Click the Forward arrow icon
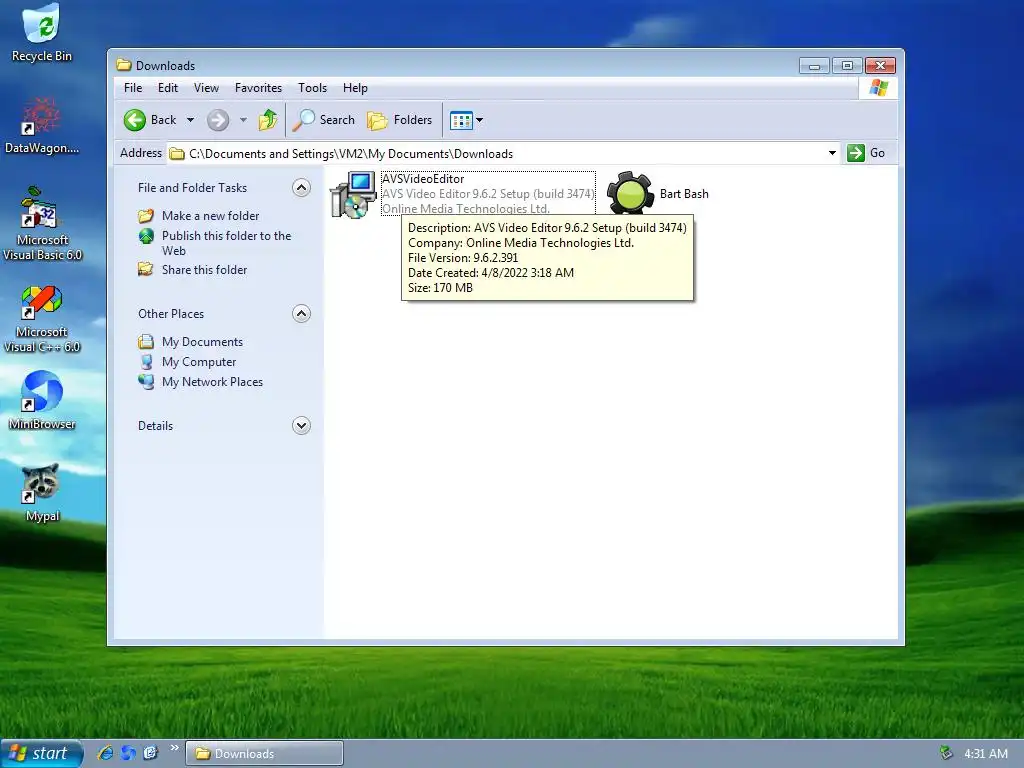This screenshot has height=768, width=1024. coord(218,120)
